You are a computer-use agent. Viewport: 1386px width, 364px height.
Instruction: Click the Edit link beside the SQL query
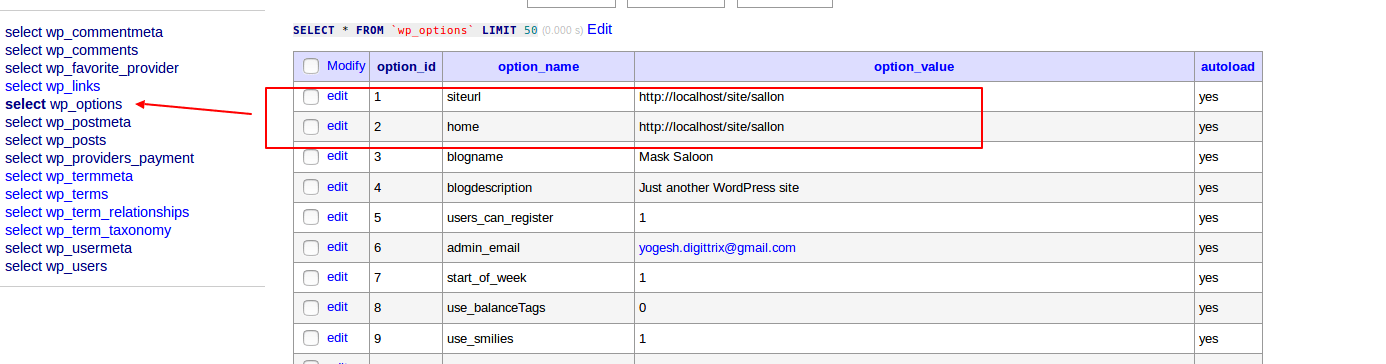tap(600, 29)
